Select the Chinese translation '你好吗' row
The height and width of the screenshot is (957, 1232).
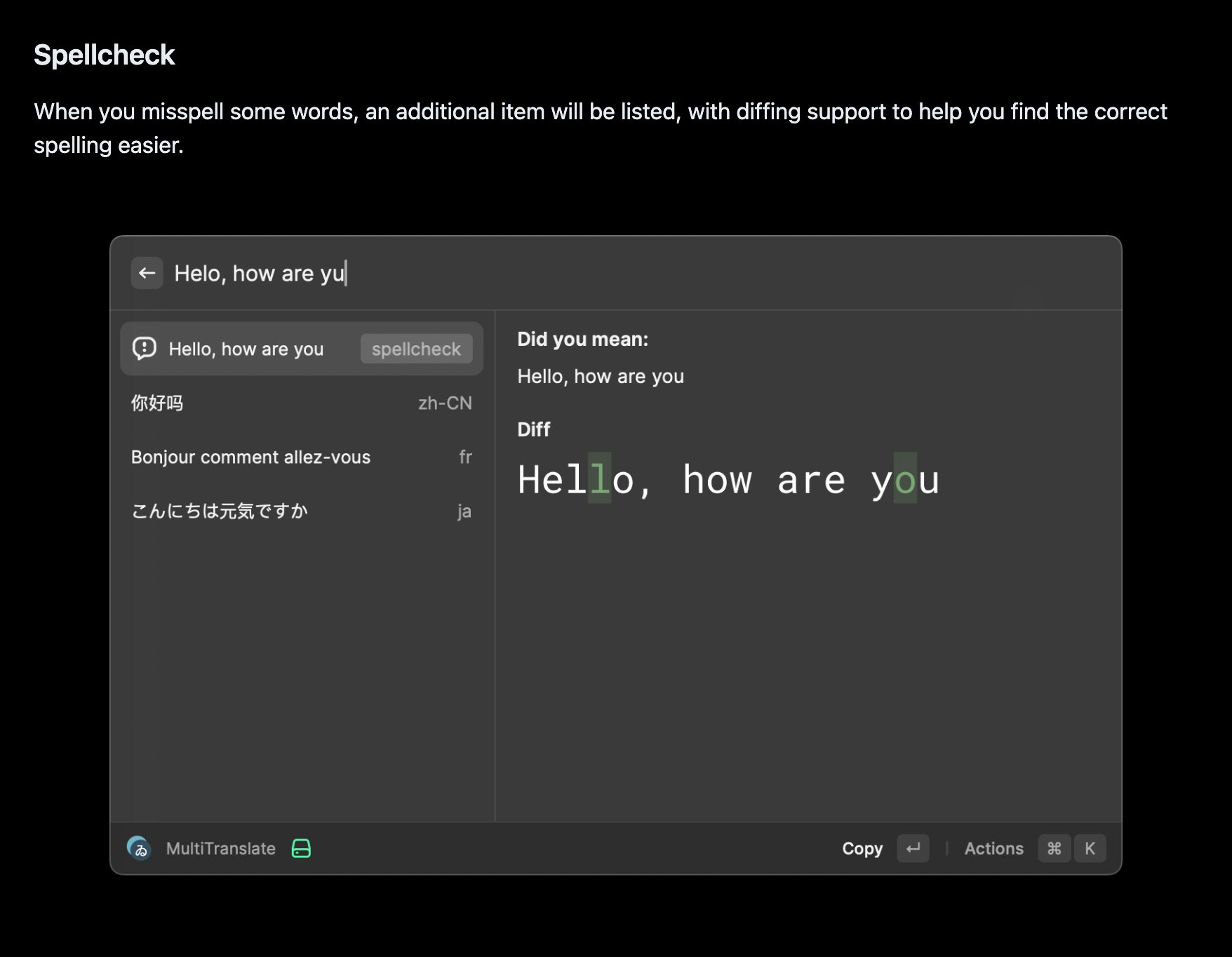point(302,403)
